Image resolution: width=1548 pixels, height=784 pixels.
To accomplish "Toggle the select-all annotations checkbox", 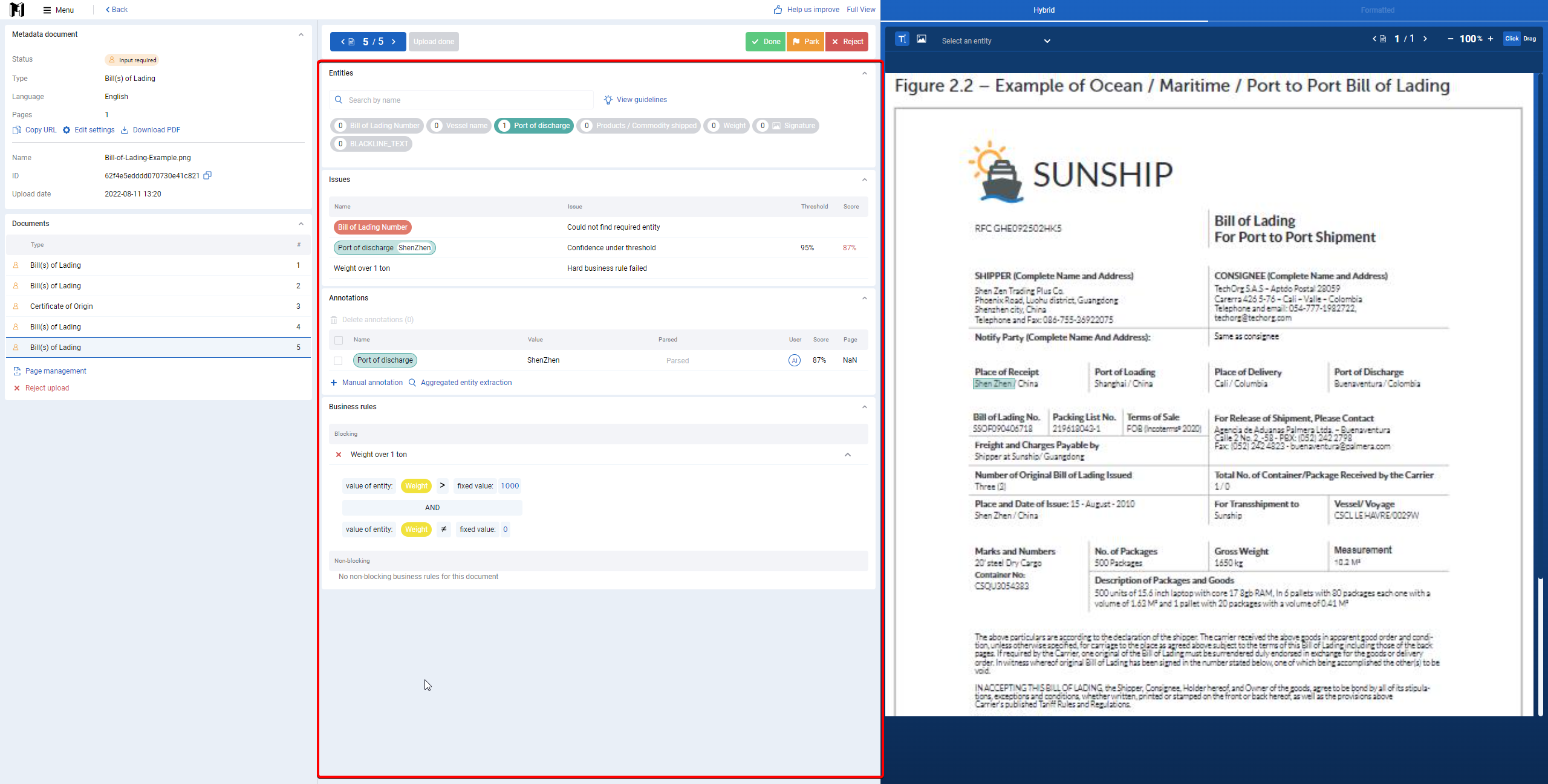I will pos(339,340).
